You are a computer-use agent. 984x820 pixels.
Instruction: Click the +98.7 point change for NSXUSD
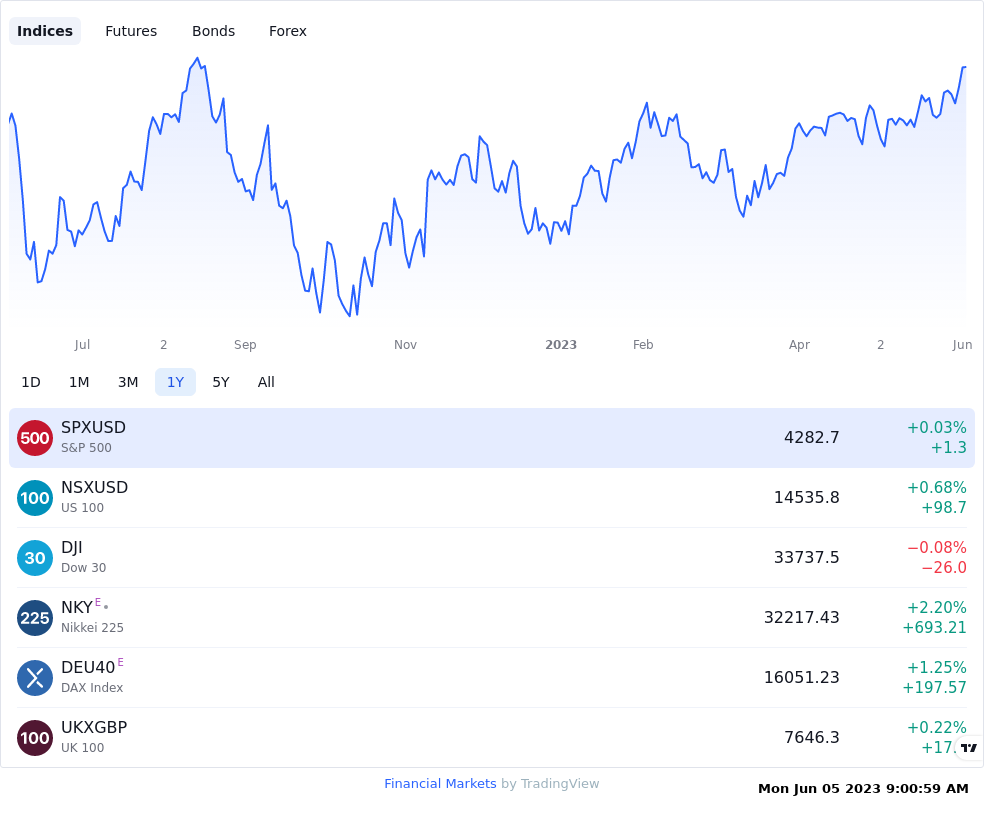[x=944, y=508]
